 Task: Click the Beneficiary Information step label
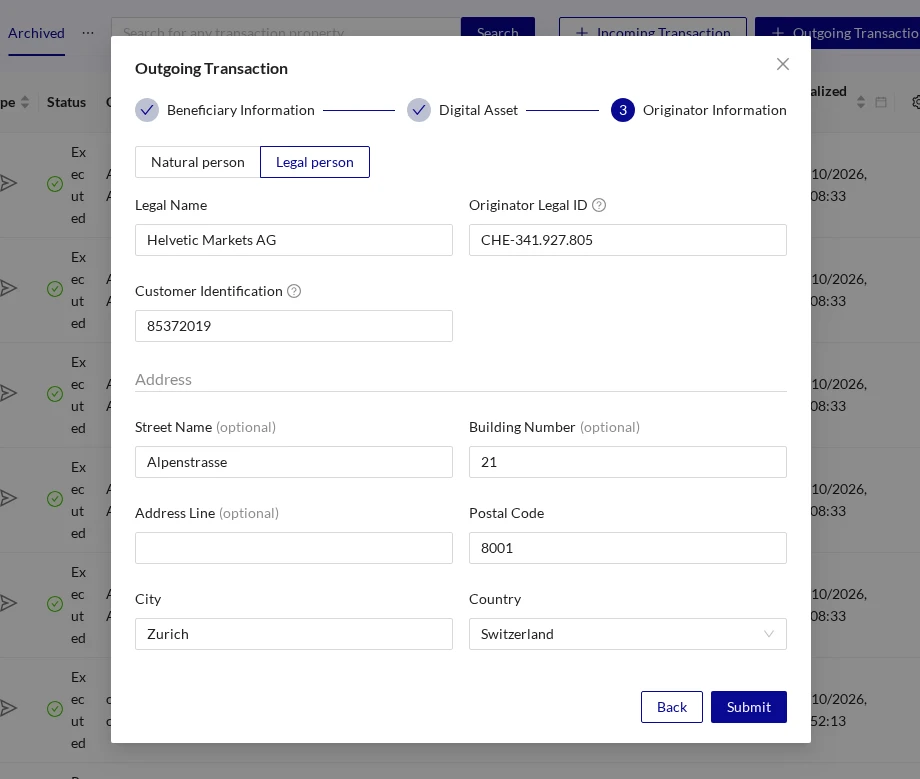(241, 110)
